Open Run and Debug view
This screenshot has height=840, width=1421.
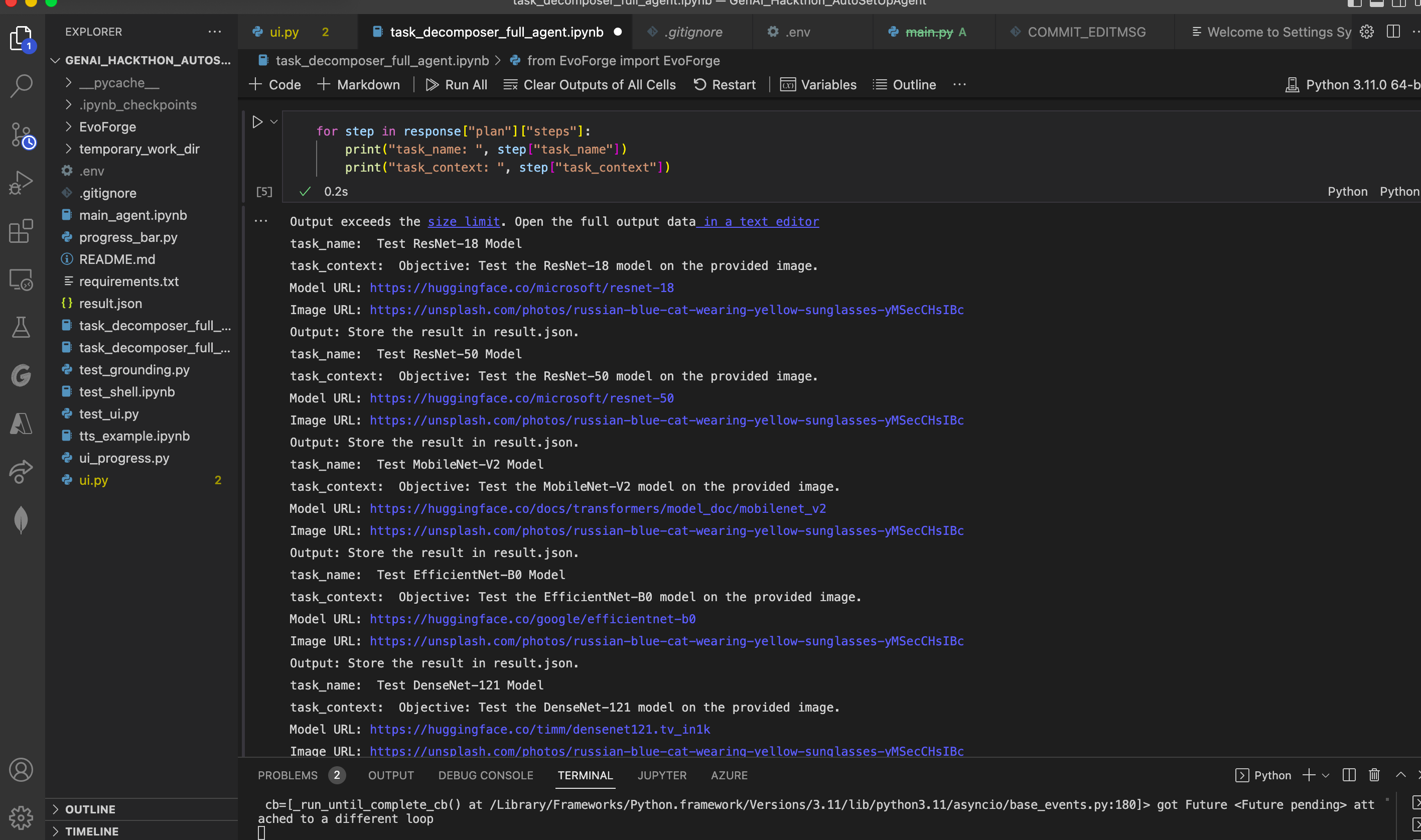coord(21,183)
